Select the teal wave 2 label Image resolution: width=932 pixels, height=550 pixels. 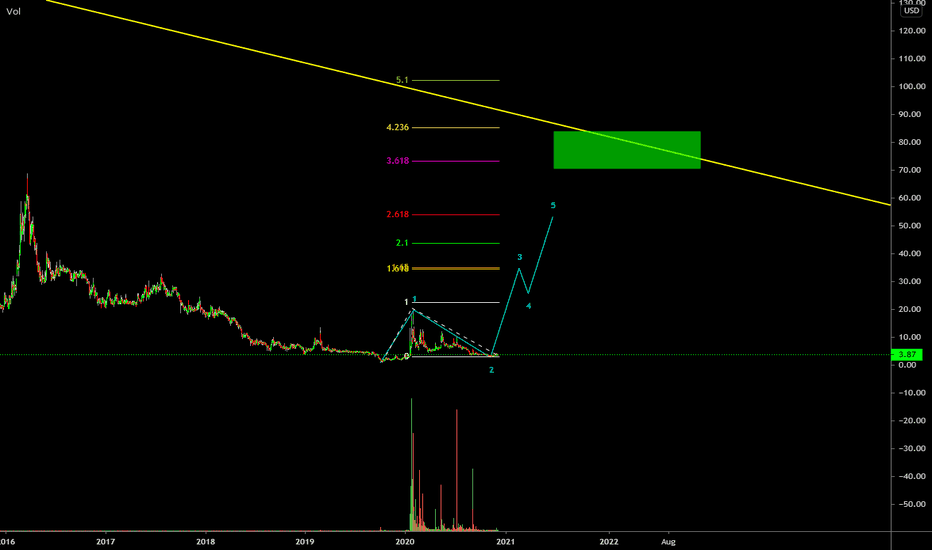[x=492, y=370]
